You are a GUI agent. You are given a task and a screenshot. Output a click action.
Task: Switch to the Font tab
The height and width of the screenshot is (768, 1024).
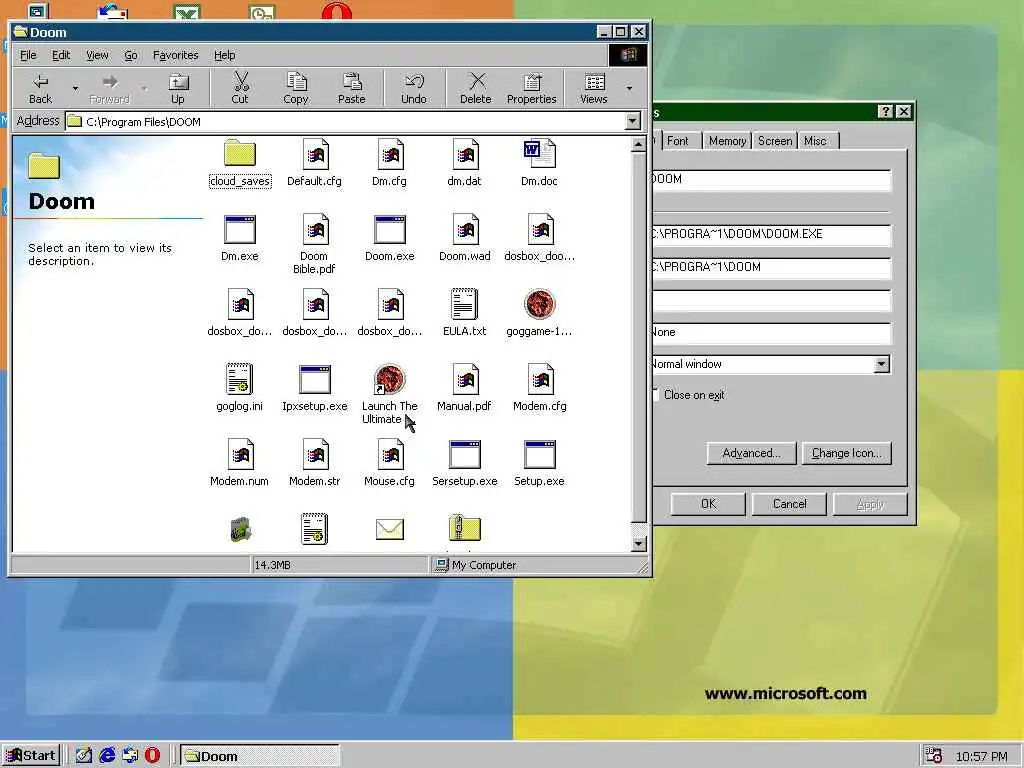click(679, 140)
